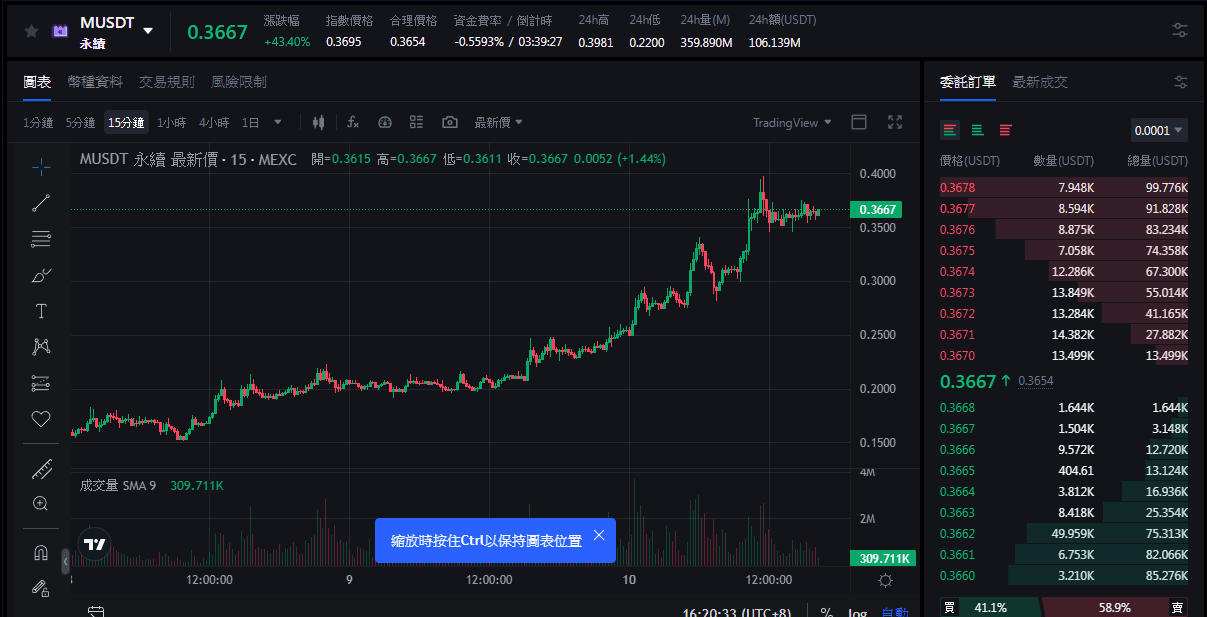Select the text annotation tool
This screenshot has height=617, width=1207.
(41, 311)
